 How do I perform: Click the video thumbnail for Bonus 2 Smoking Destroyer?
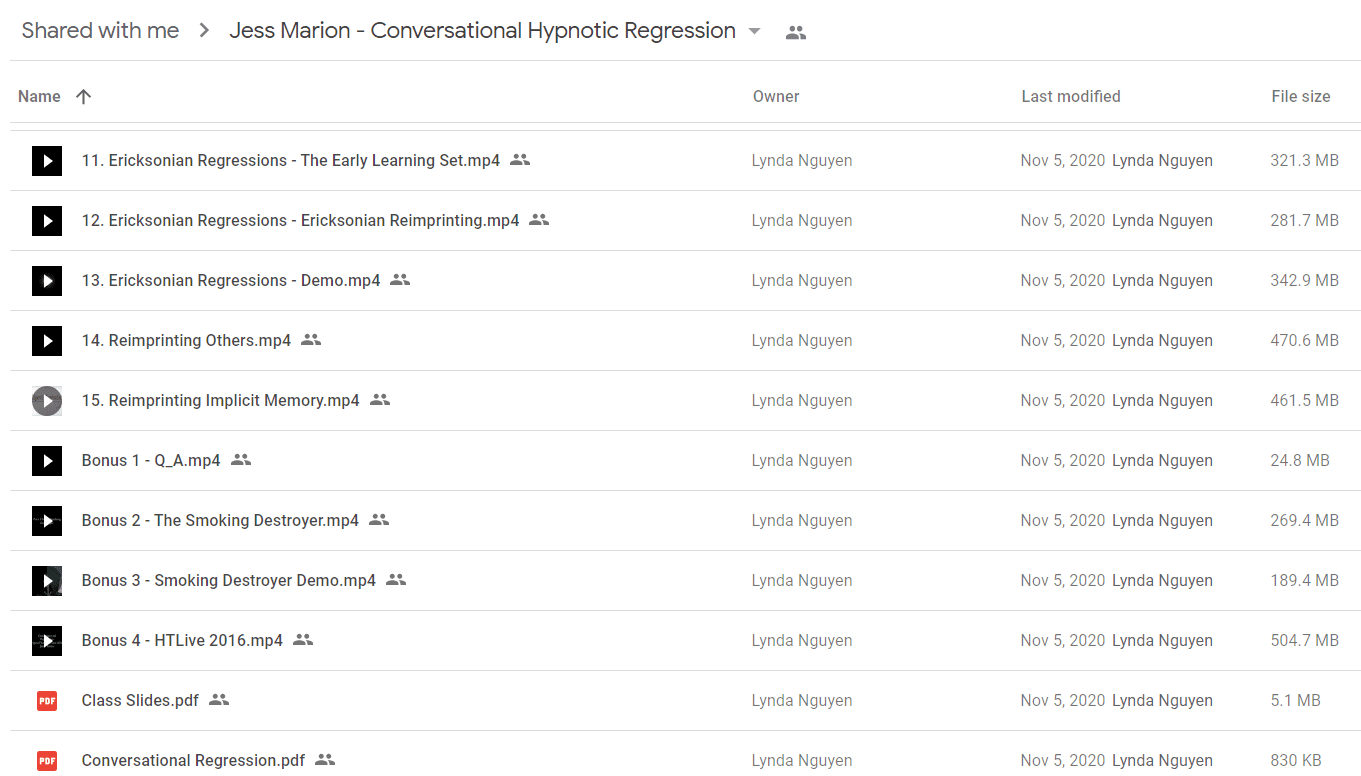(x=47, y=520)
